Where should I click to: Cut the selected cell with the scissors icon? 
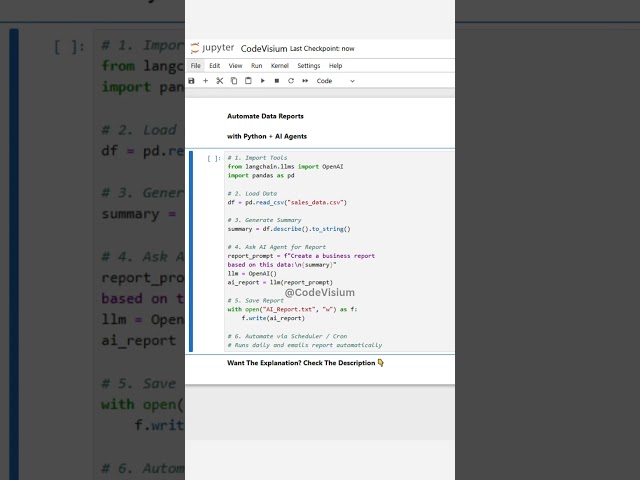point(220,81)
